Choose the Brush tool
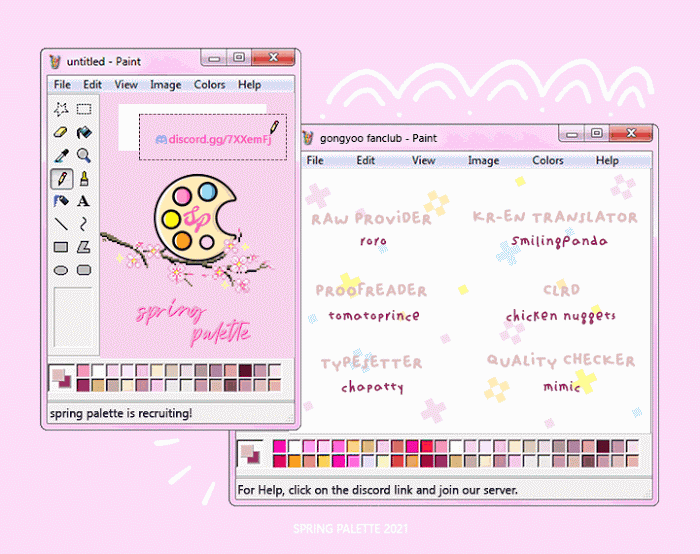Screen dimensions: 700x554 click(84, 178)
